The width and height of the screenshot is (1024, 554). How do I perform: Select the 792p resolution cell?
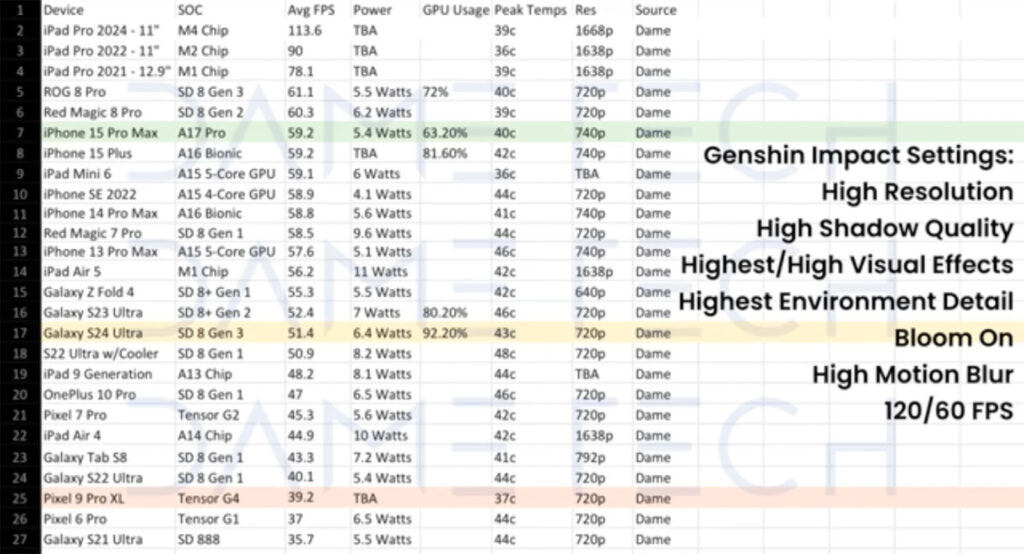click(591, 457)
